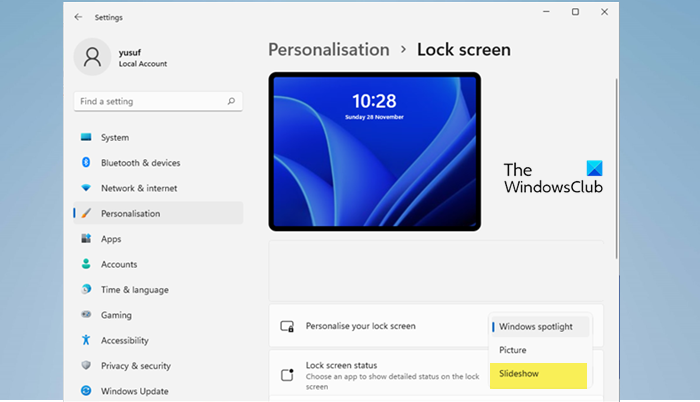Open Accounts via its person icon
Screen dimensions: 700x402
tap(86, 264)
